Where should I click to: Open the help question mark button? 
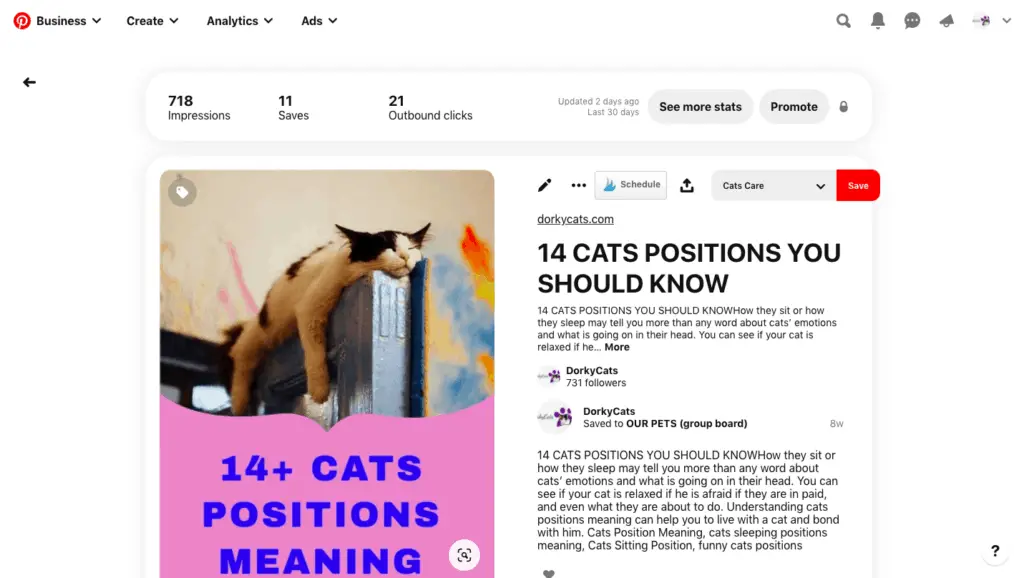coord(995,551)
